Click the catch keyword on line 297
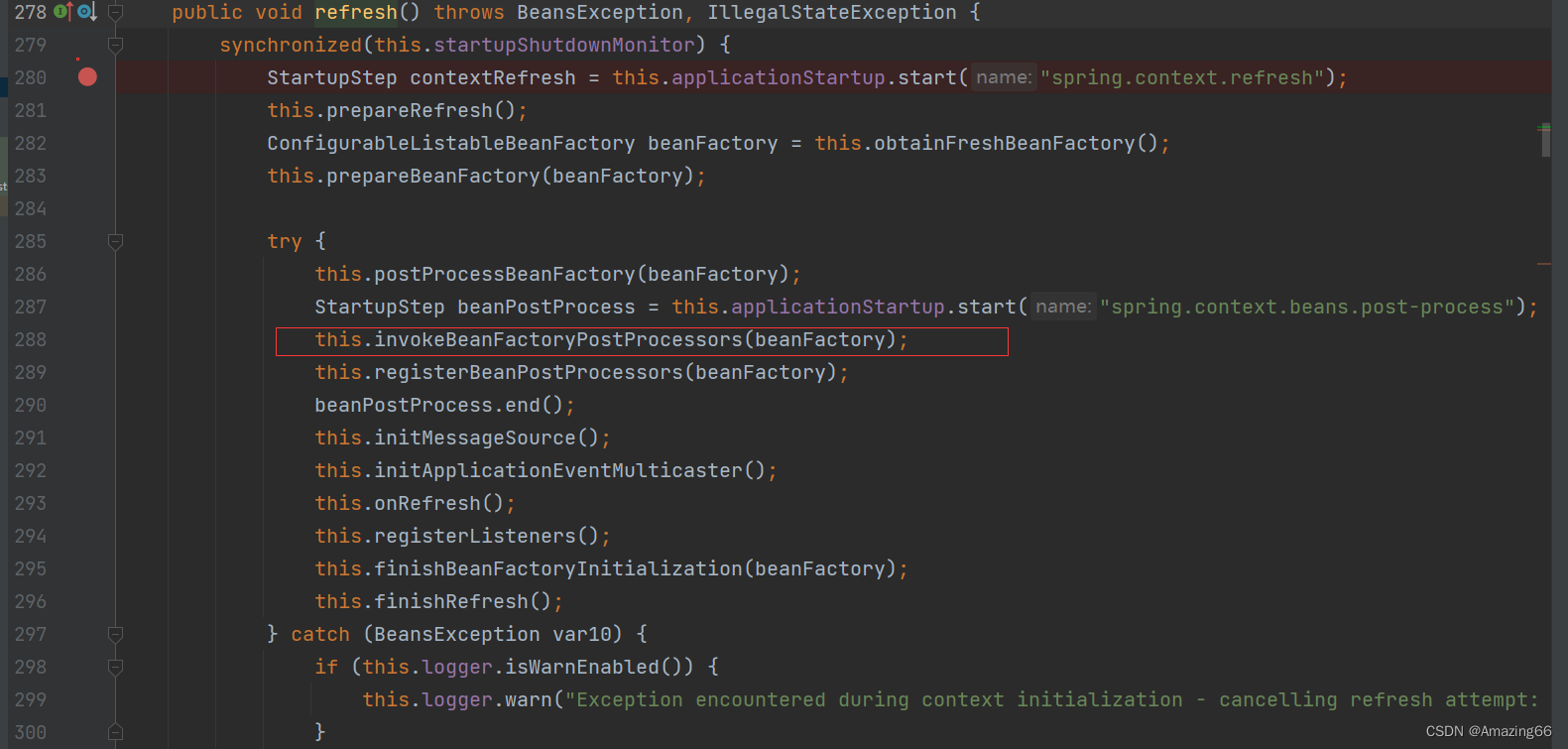 320,634
